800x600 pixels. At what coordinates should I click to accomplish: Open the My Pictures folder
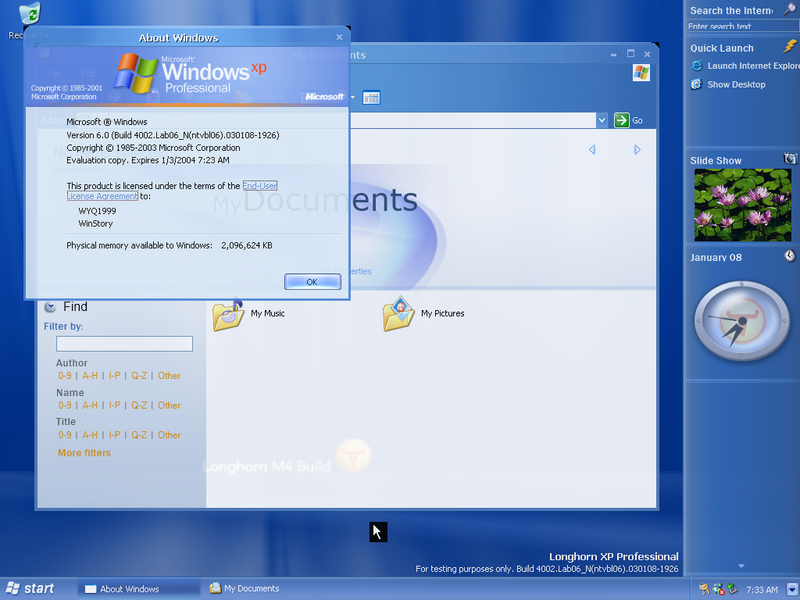point(399,313)
